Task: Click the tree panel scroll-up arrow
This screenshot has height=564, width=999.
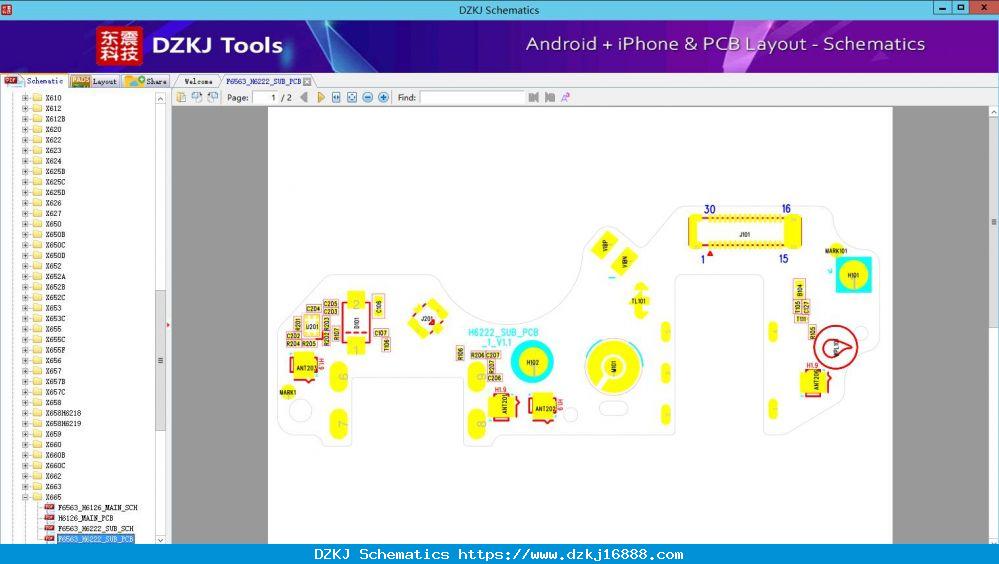Action: tap(161, 98)
